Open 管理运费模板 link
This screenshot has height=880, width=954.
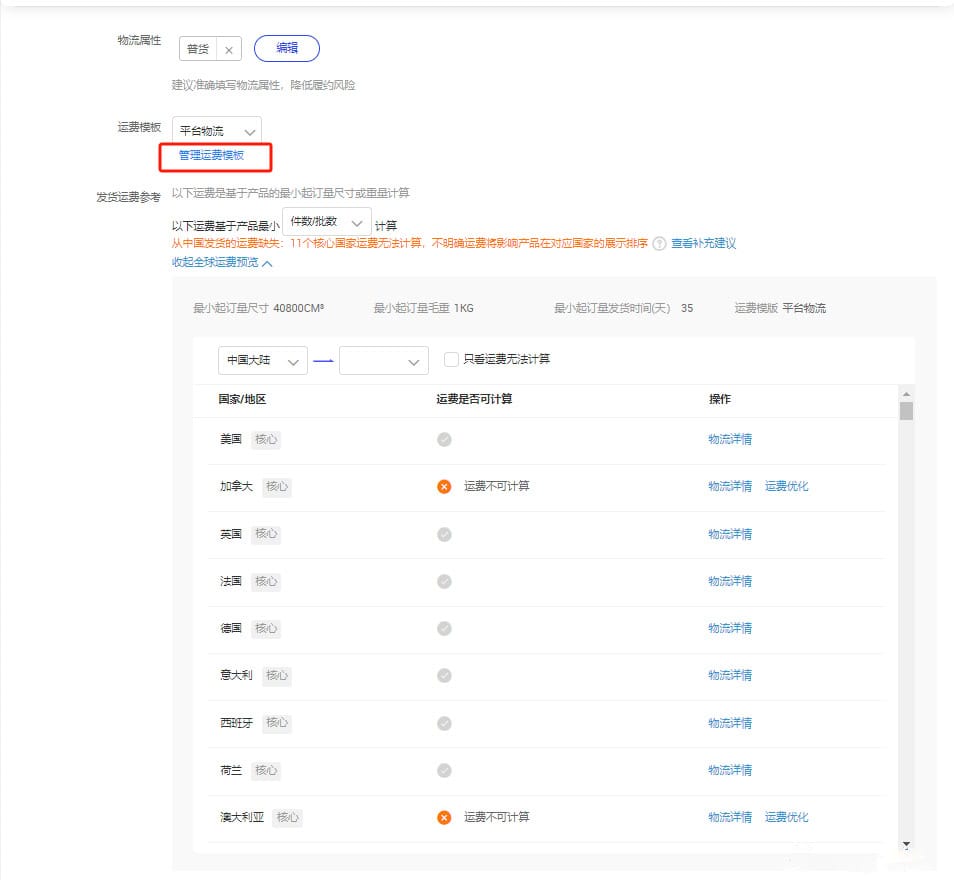point(211,155)
